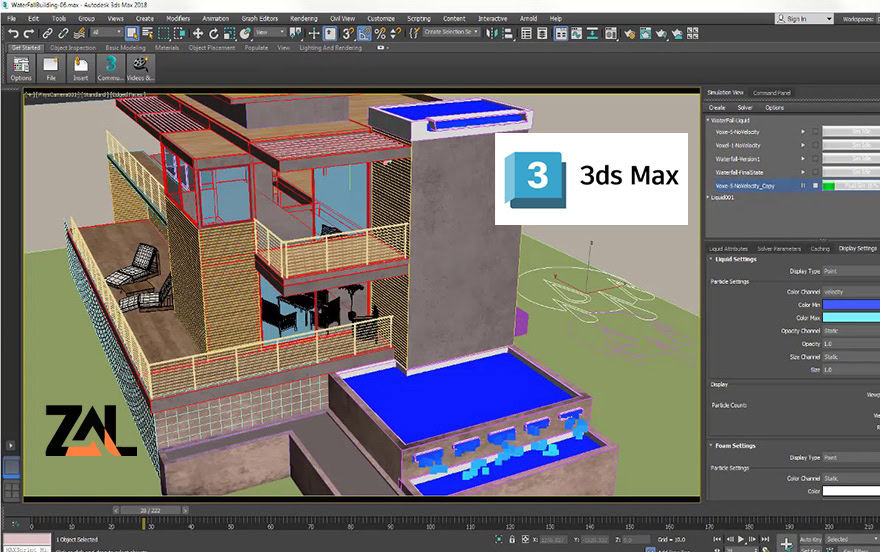
Task: Tick the checkbox for Waterfall-Version1
Action: pos(815,159)
